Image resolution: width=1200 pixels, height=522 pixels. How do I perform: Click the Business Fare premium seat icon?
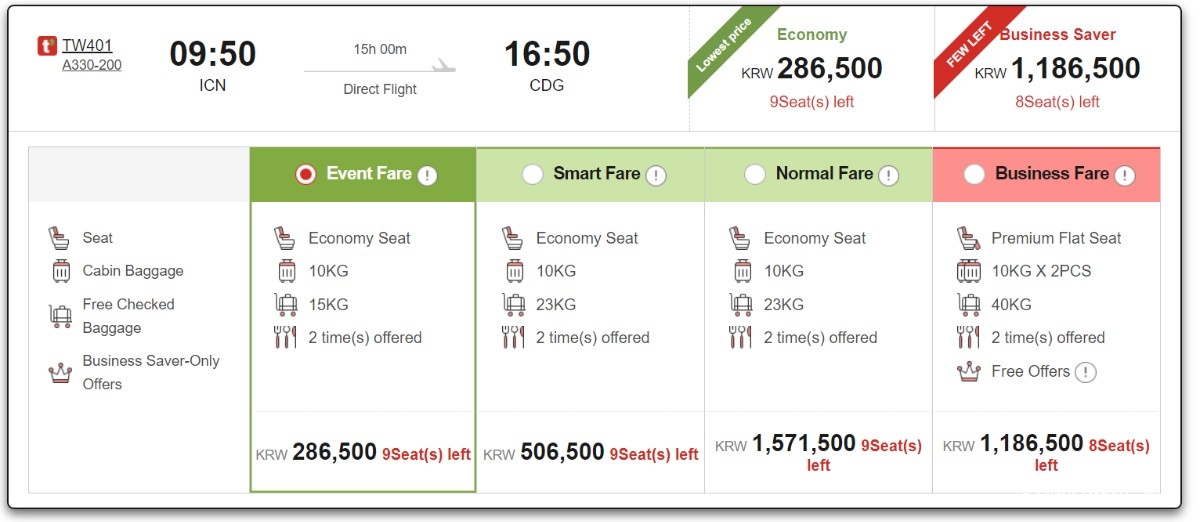pyautogui.click(x=968, y=238)
